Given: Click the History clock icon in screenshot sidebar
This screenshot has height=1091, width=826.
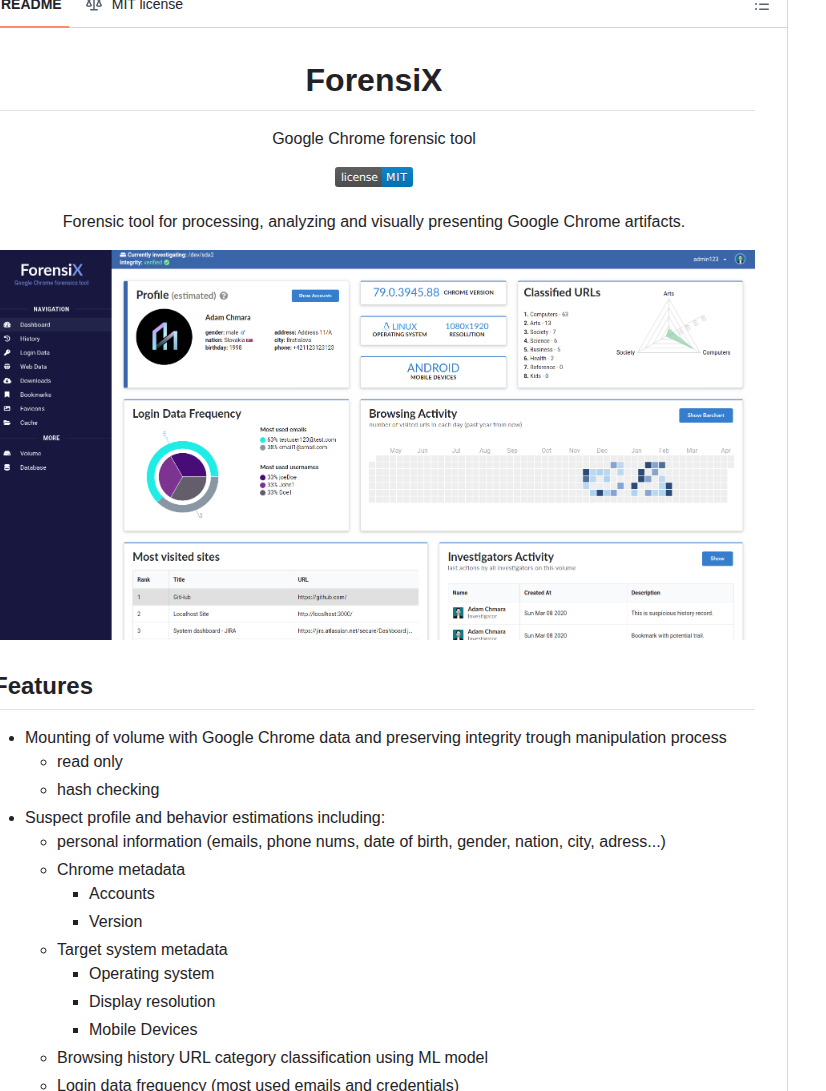Looking at the screenshot, I should tap(7, 339).
